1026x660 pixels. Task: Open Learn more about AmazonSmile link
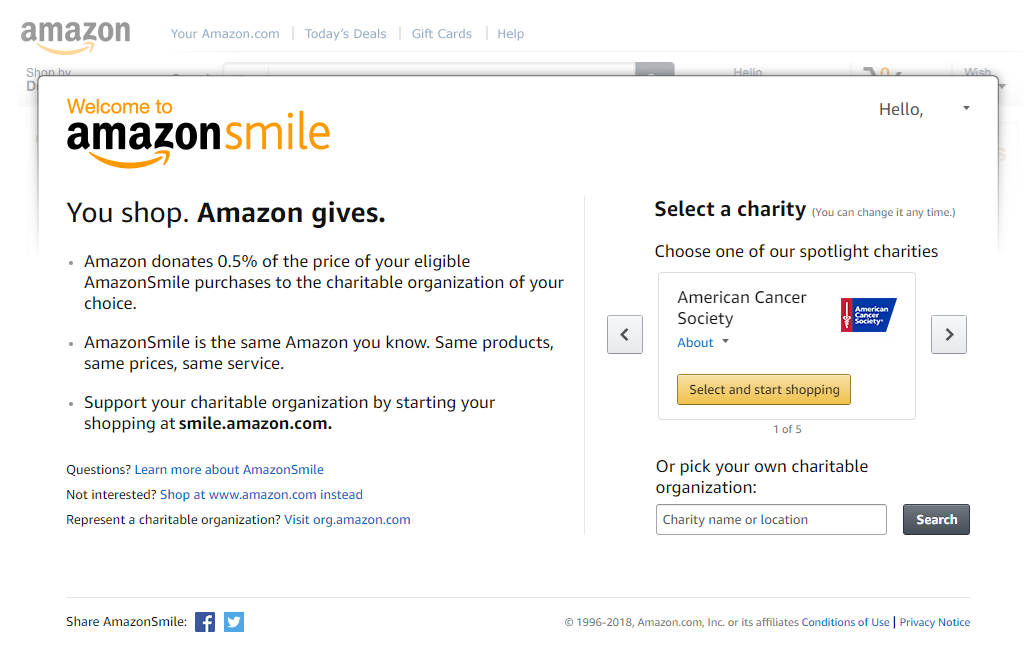(x=229, y=470)
